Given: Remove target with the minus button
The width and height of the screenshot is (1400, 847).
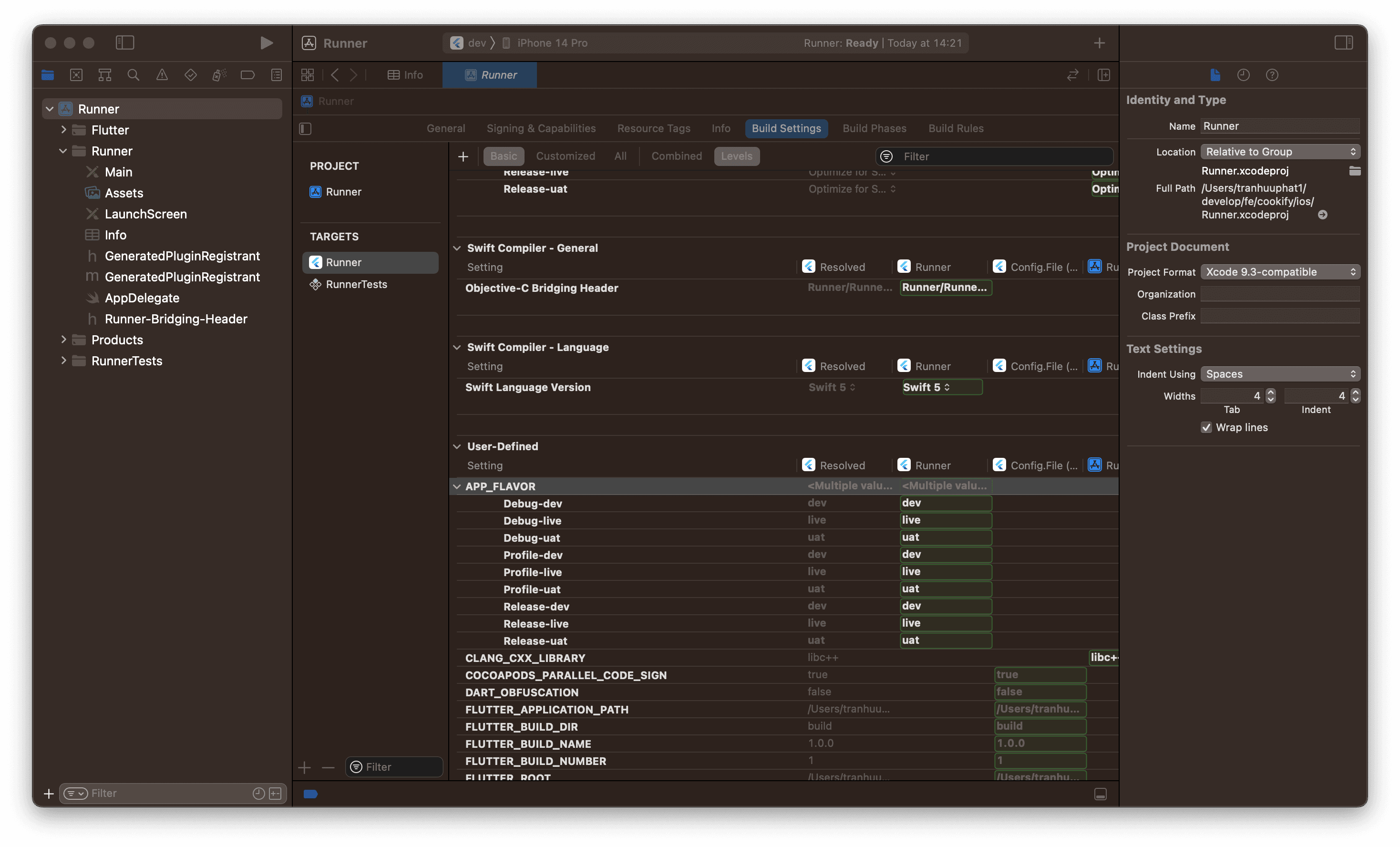Looking at the screenshot, I should click(329, 767).
